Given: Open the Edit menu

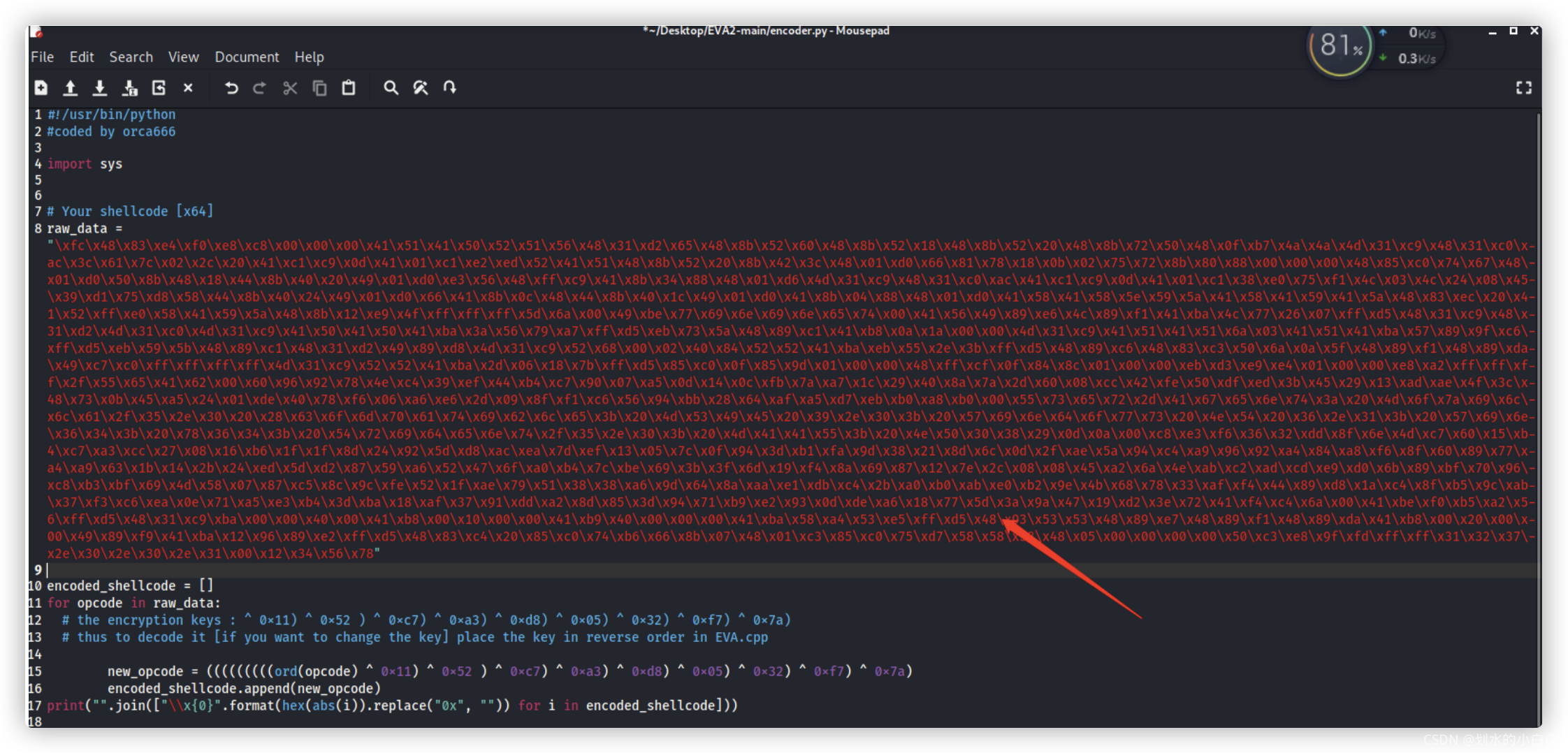Looking at the screenshot, I should 82,57.
